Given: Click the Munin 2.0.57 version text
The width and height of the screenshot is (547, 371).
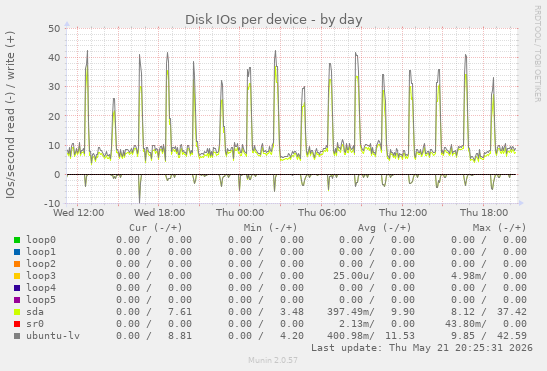Looking at the screenshot, I should click(x=273, y=360).
